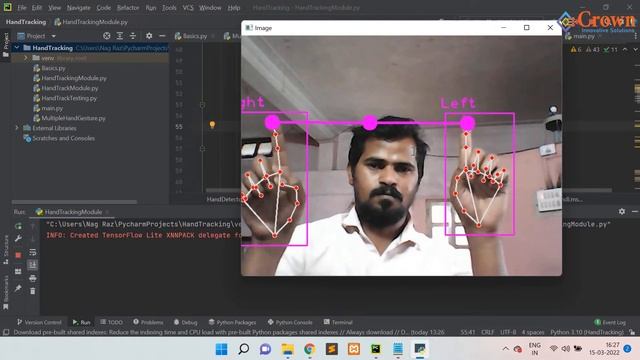This screenshot has width=640, height=360.
Task: Click Collapse All in Project panel toolbar
Action: point(133,36)
